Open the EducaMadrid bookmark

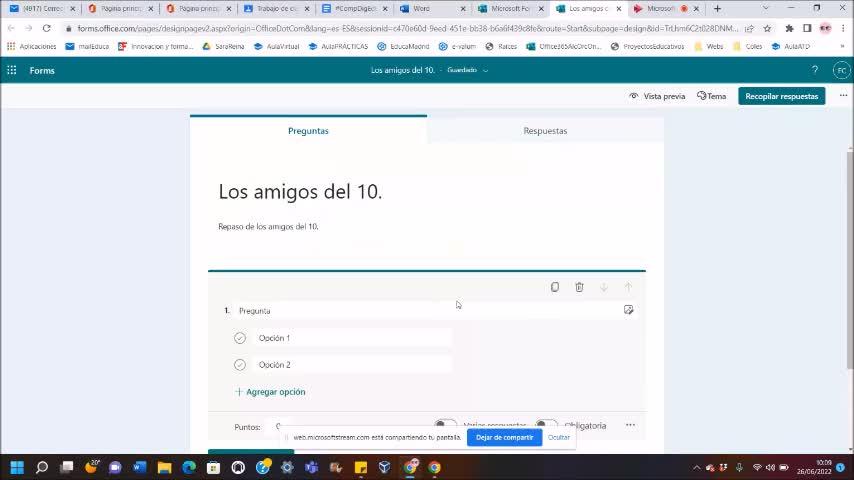coord(404,46)
